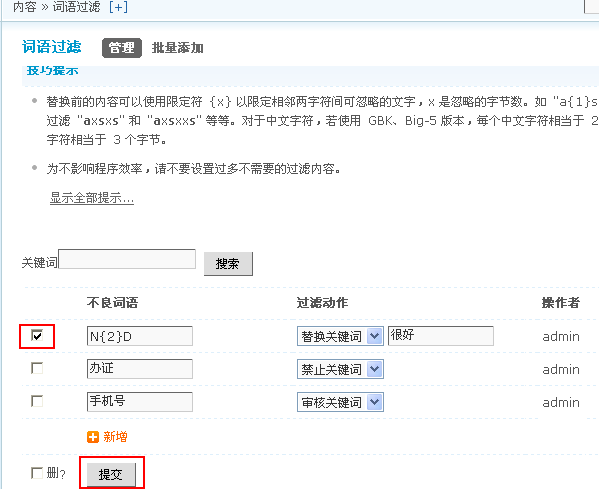Open the 批量添加 tab
The image size is (599, 489).
coord(178,48)
